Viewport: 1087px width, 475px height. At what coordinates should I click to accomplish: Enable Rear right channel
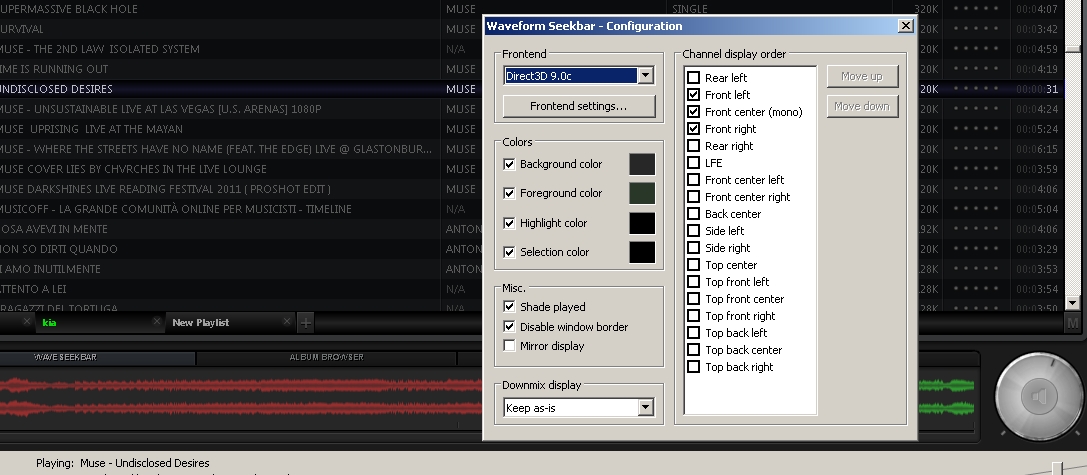[x=693, y=146]
